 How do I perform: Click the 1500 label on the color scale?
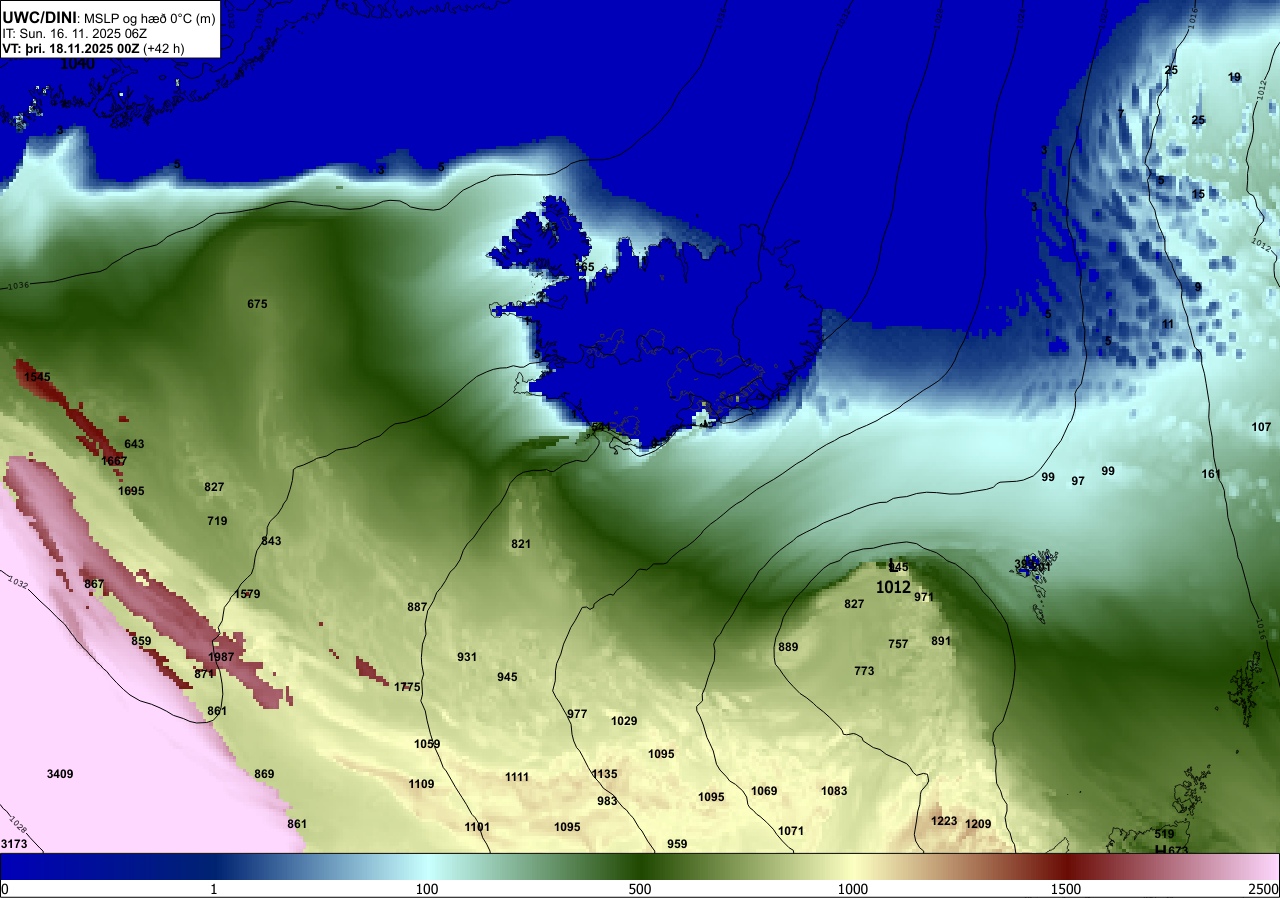coord(1066,889)
